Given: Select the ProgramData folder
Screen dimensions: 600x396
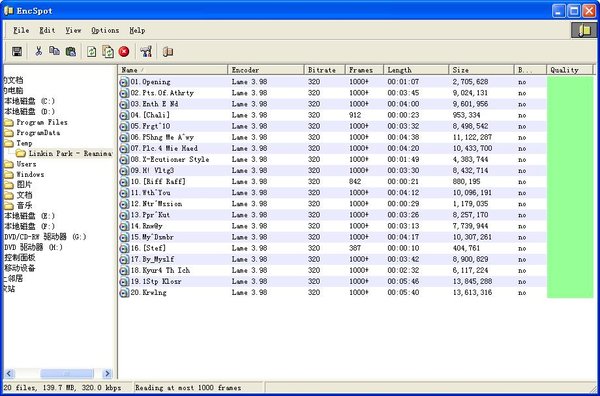Looking at the screenshot, I should [38, 133].
